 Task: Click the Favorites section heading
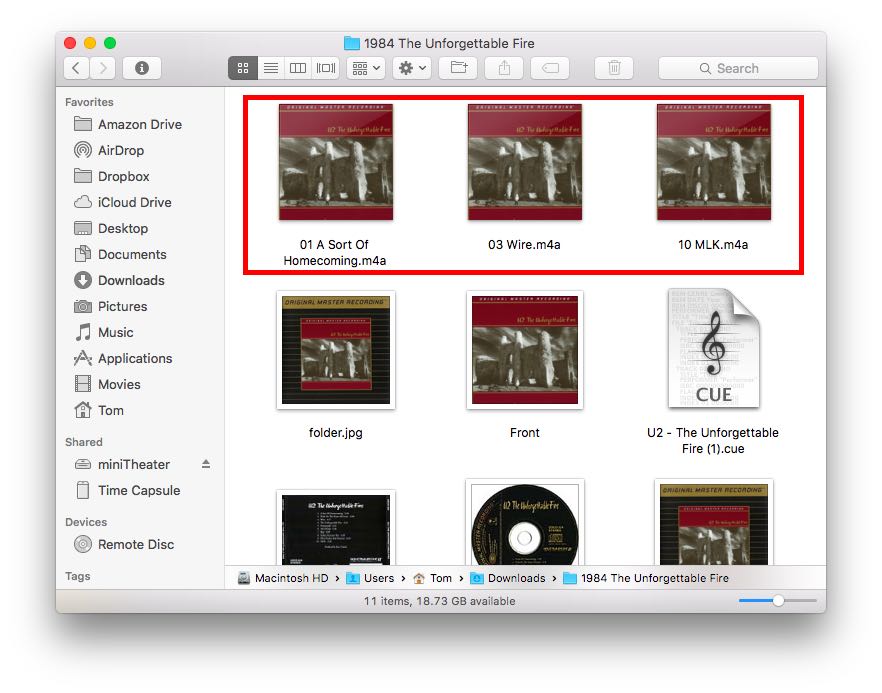point(89,102)
